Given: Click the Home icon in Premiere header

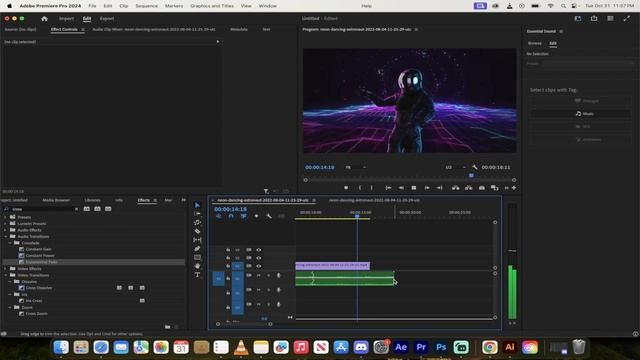Looking at the screenshot, I should coord(44,18).
